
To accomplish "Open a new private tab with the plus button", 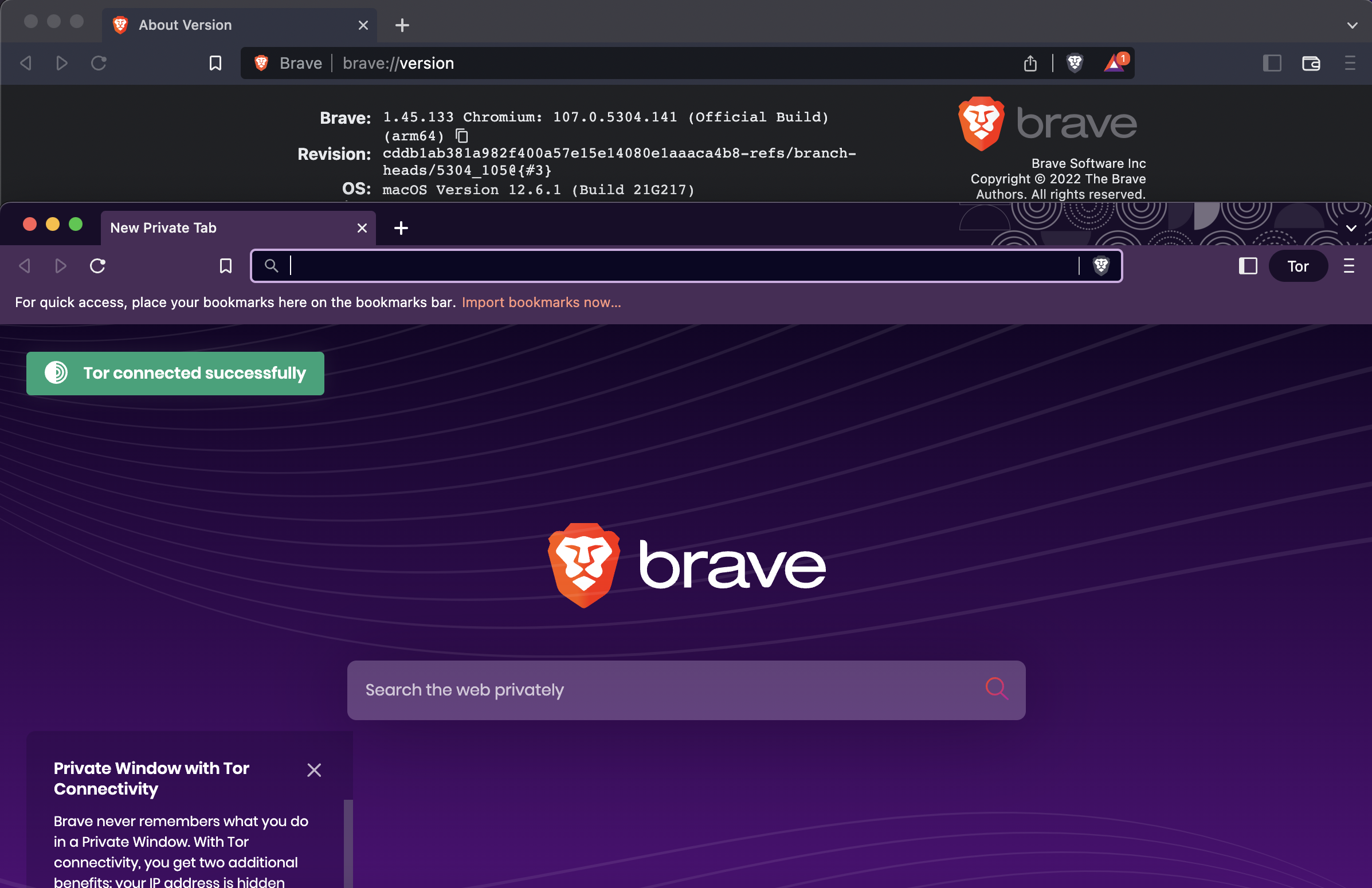I will 401,227.
